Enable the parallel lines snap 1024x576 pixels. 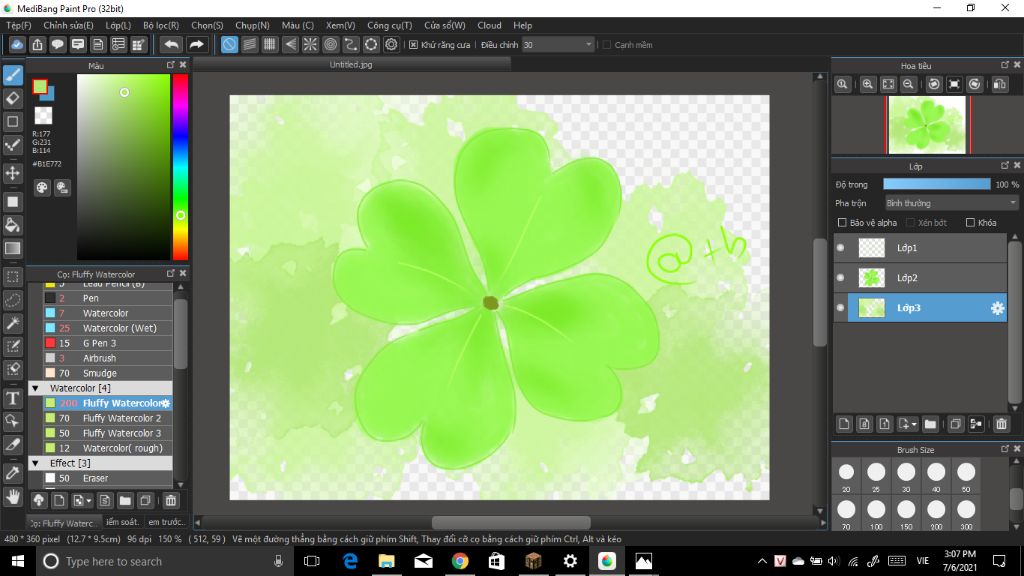click(249, 44)
